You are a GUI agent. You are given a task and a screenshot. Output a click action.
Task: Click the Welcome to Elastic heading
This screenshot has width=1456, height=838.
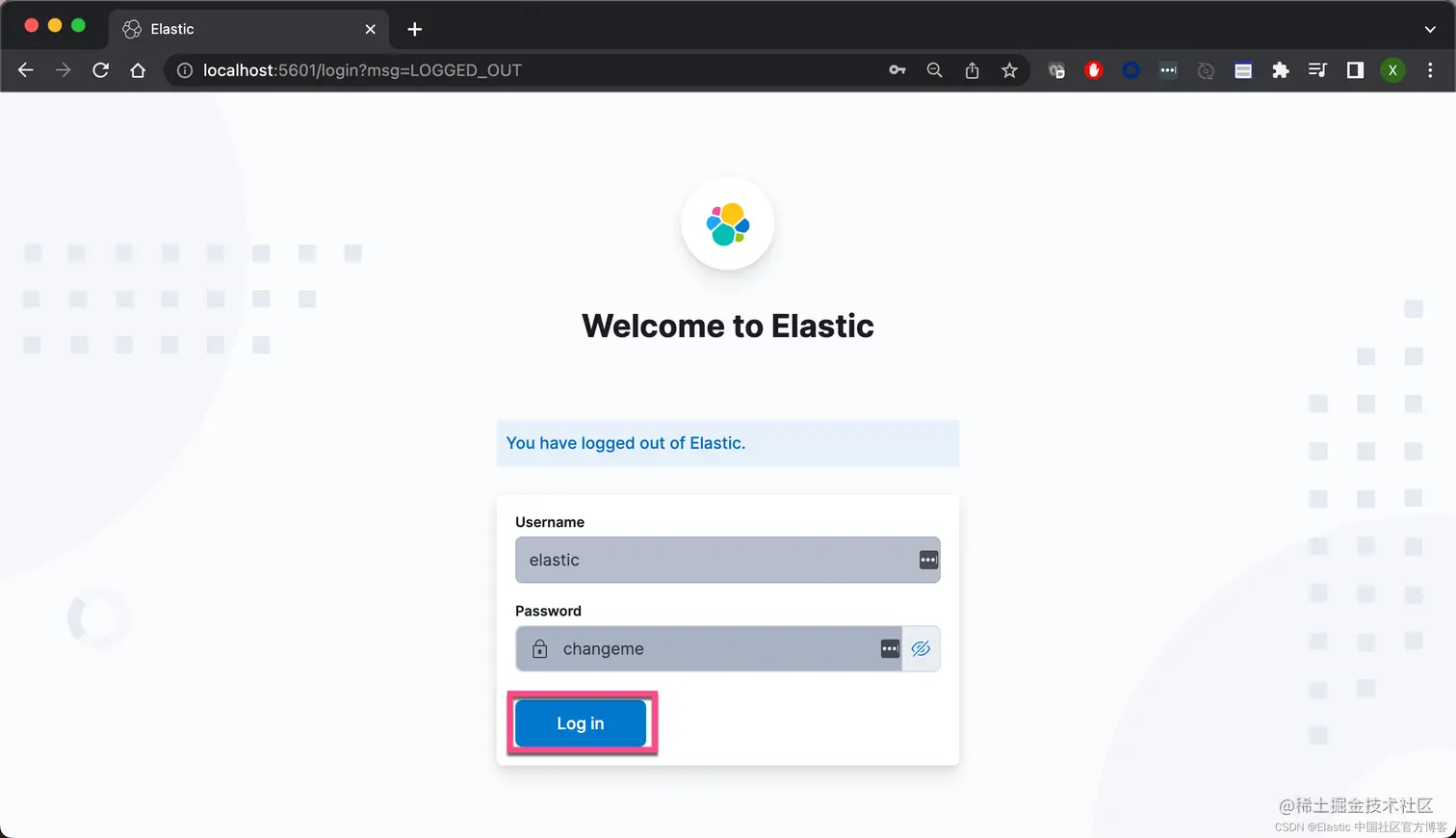728,326
